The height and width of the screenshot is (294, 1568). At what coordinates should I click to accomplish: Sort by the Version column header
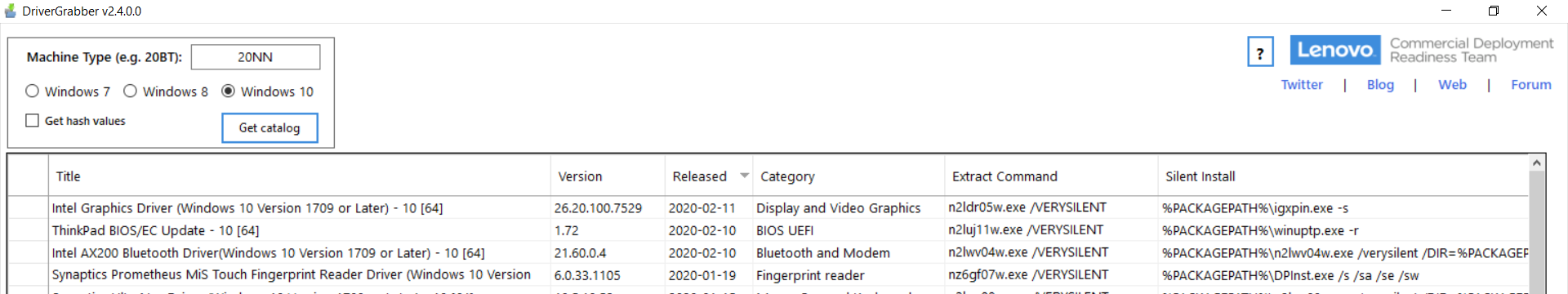coord(608,176)
